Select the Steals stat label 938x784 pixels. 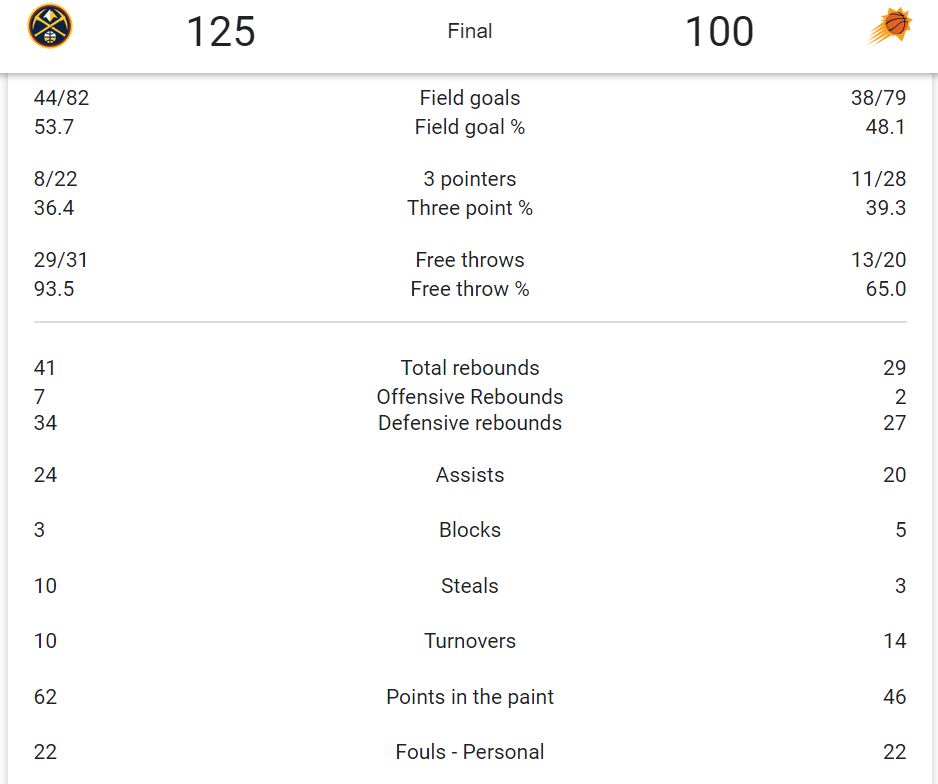[x=470, y=586]
